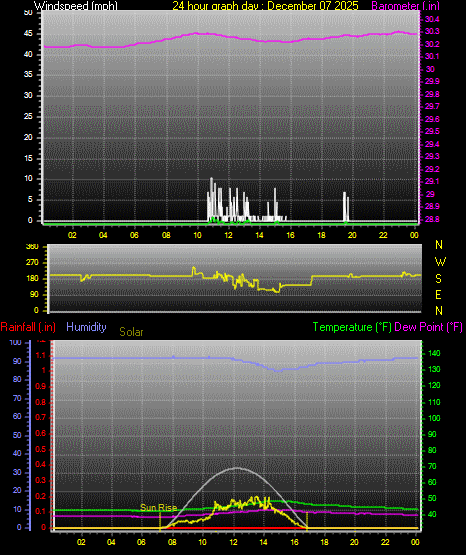Screen dimensions: 466x555
Task: Click the Sun Rise marker label
Action: (x=159, y=508)
